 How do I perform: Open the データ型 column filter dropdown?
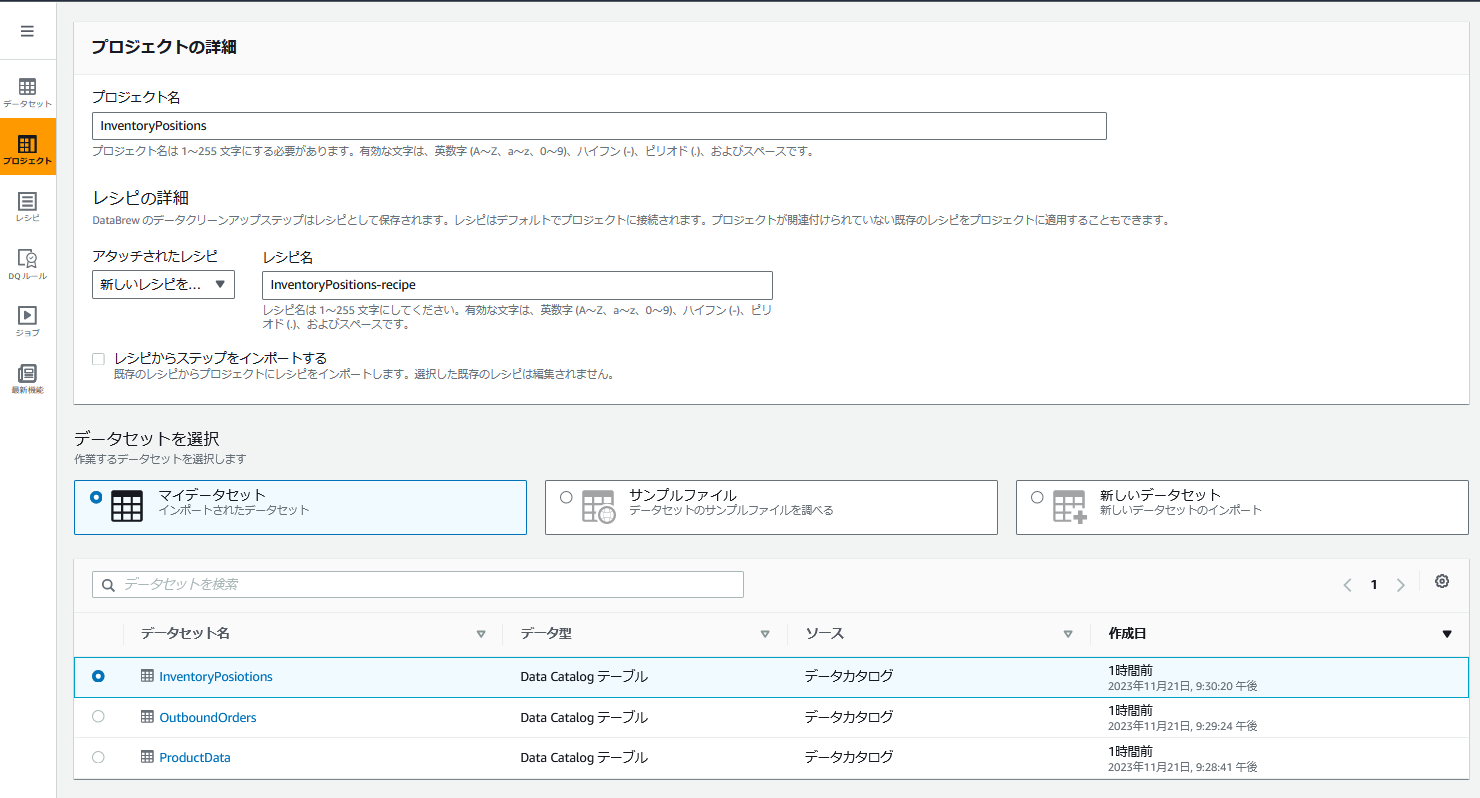pos(765,633)
